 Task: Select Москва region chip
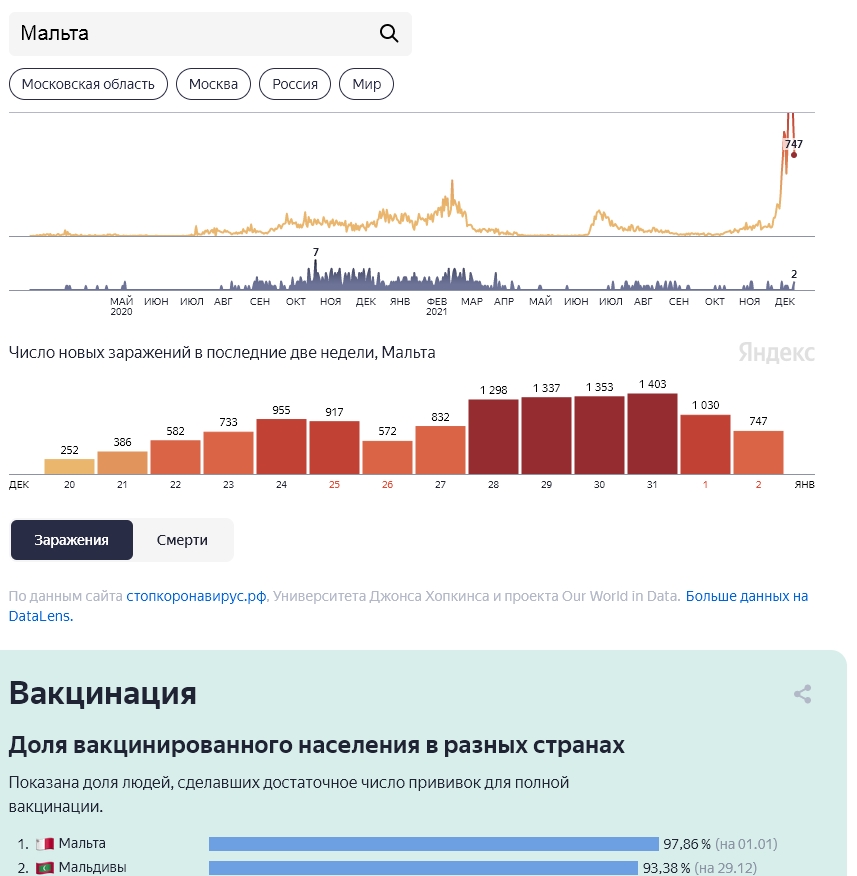[x=213, y=84]
